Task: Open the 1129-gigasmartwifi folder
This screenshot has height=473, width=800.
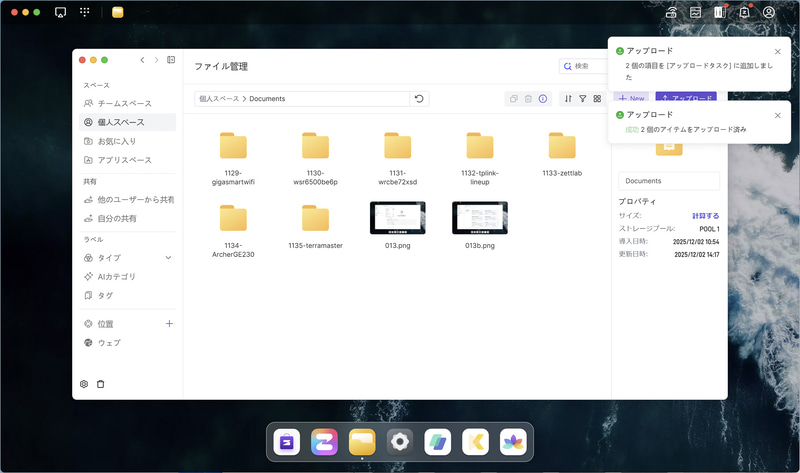Action: click(233, 146)
